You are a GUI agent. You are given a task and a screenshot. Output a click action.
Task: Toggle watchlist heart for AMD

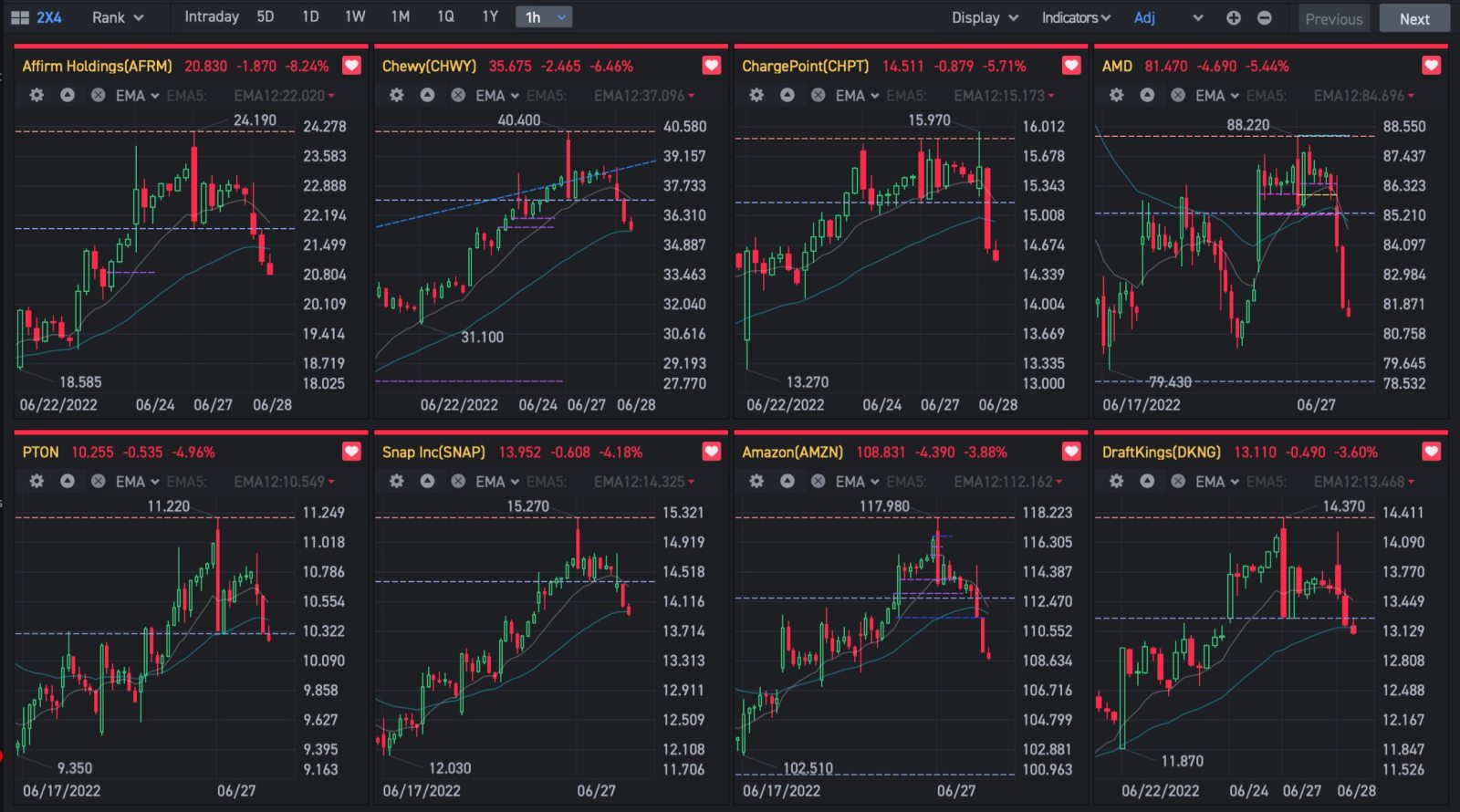point(1432,66)
